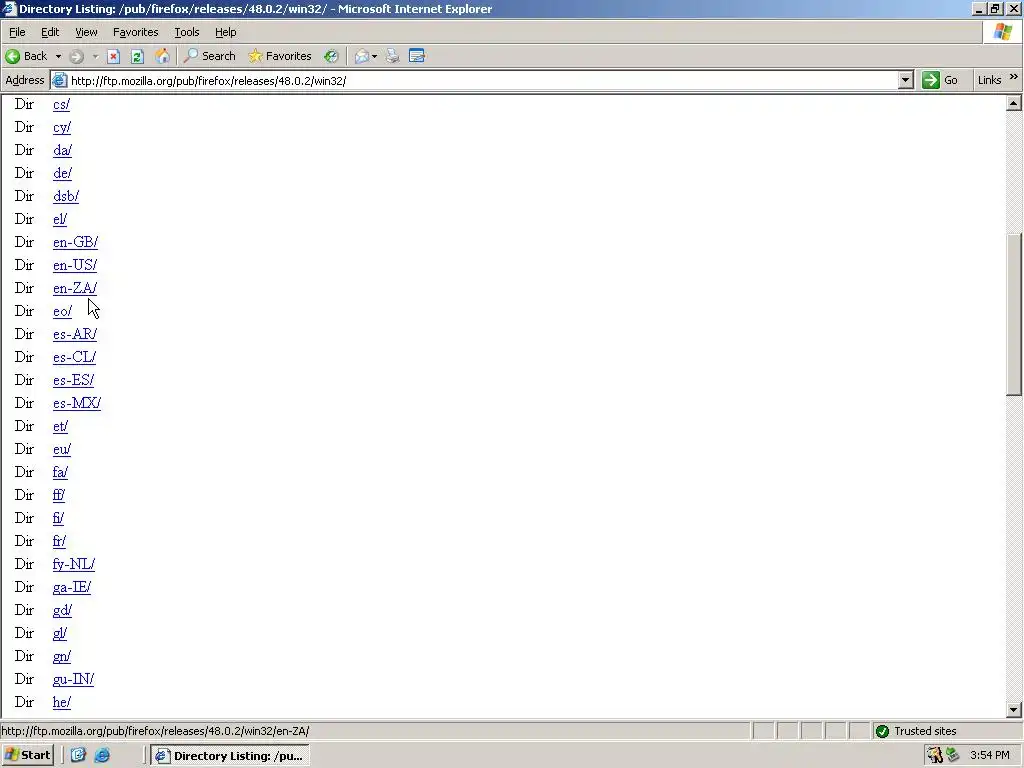Click the scrollbar up arrow
The image size is (1024, 768).
1013,103
